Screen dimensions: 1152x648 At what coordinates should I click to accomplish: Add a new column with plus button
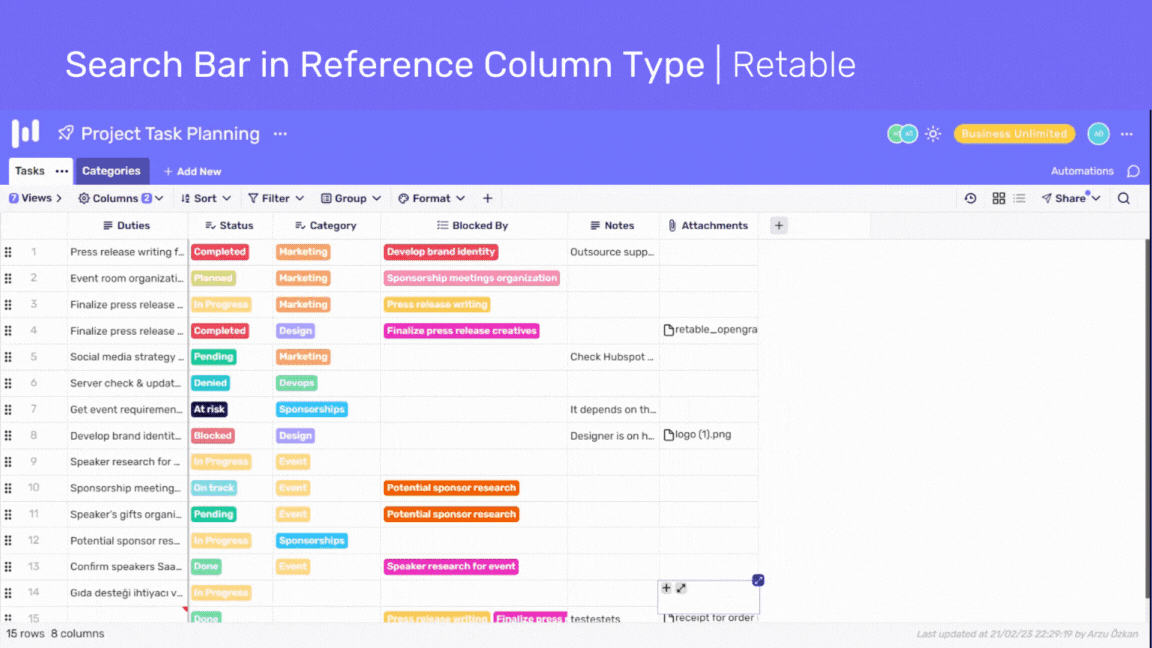tap(779, 226)
